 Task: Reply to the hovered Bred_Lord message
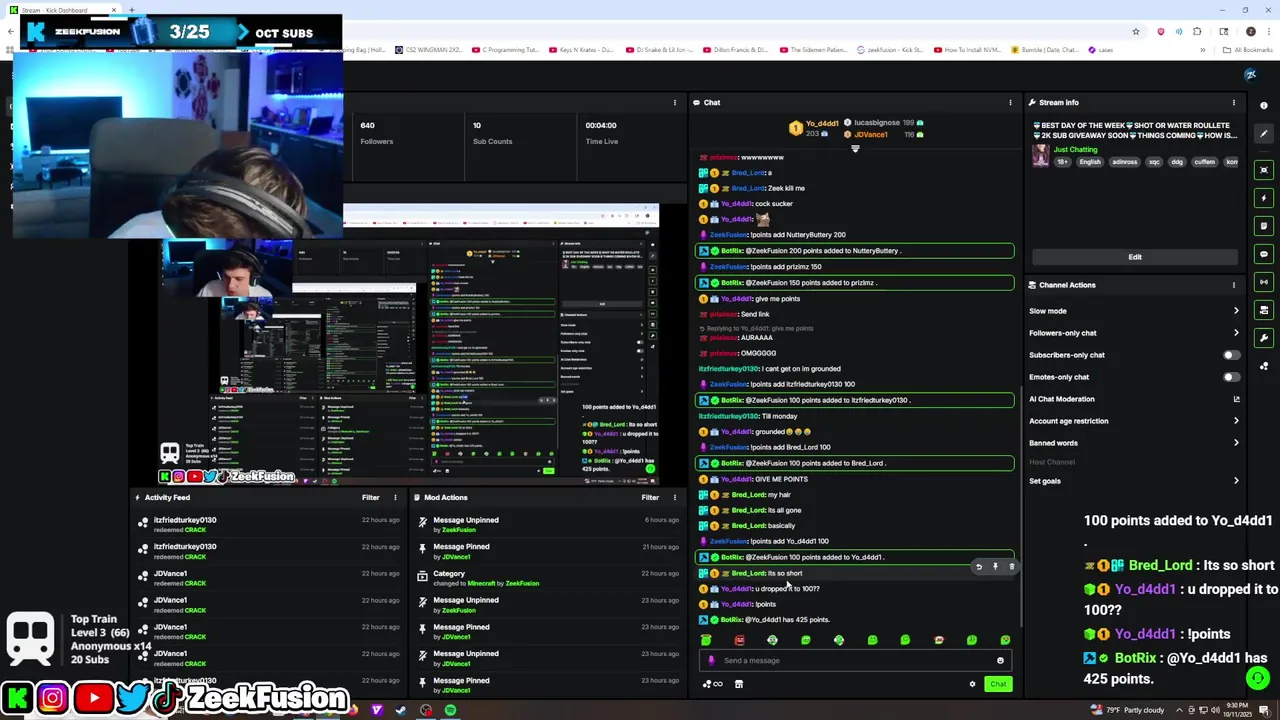[979, 567]
